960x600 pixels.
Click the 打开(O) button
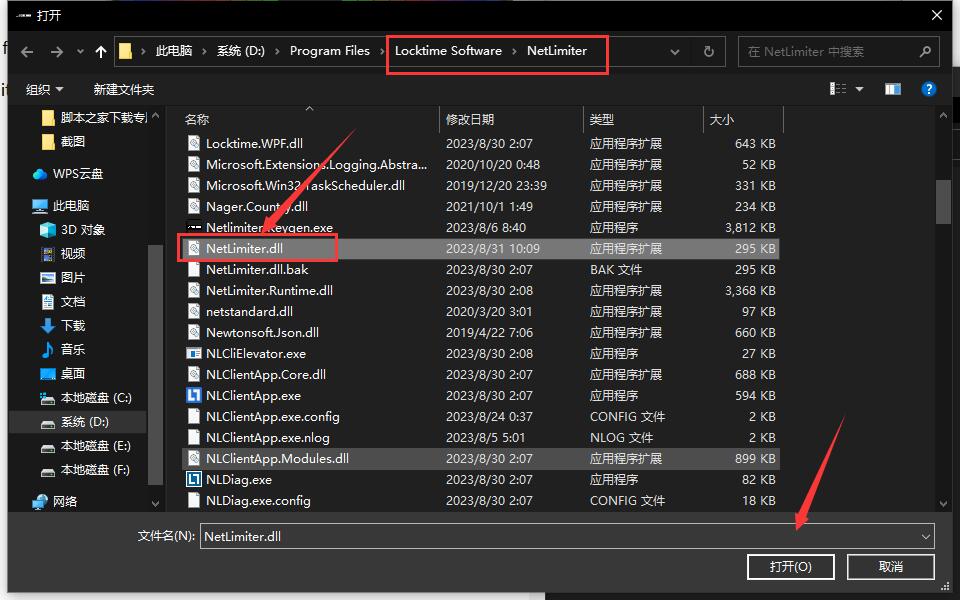(x=790, y=567)
